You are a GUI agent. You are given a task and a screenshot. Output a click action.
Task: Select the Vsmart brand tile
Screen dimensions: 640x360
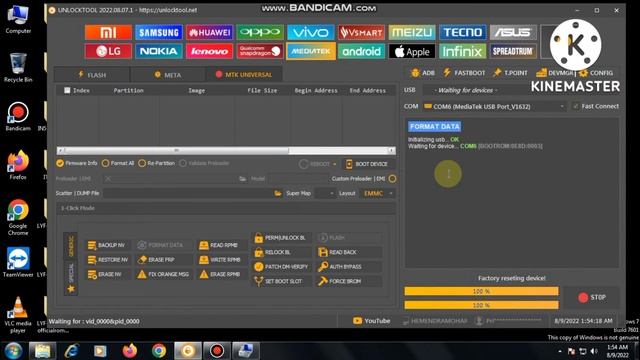(361, 32)
